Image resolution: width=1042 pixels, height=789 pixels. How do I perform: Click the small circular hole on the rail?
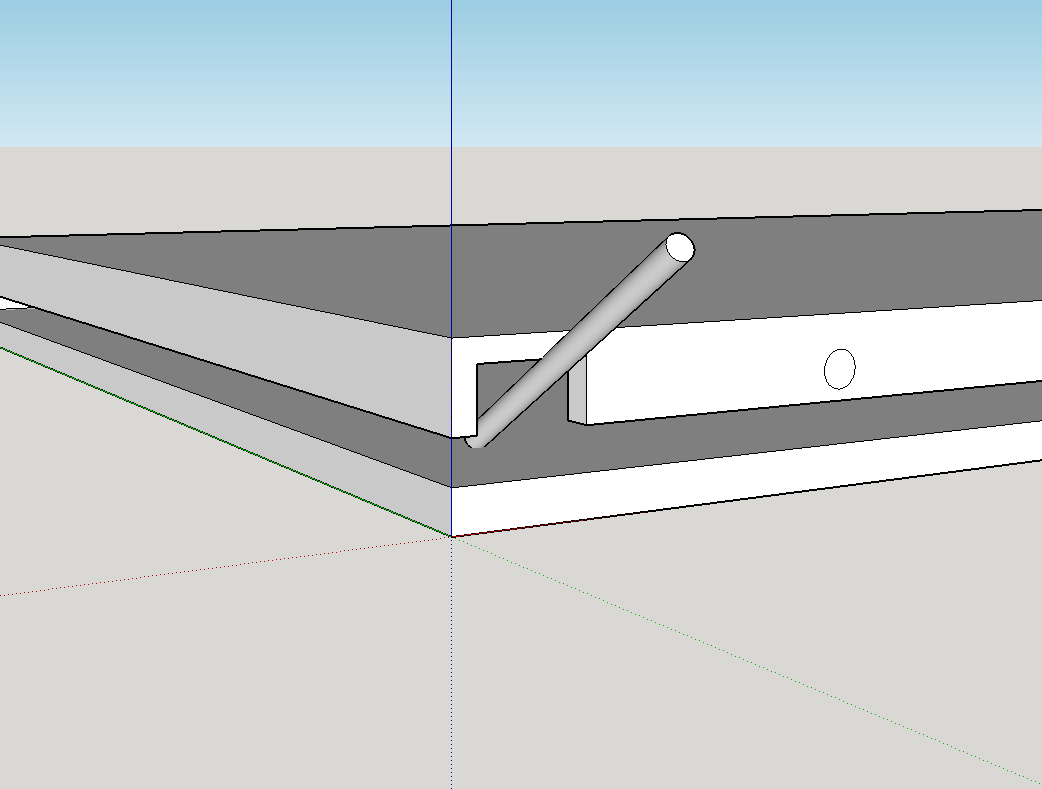tap(839, 369)
